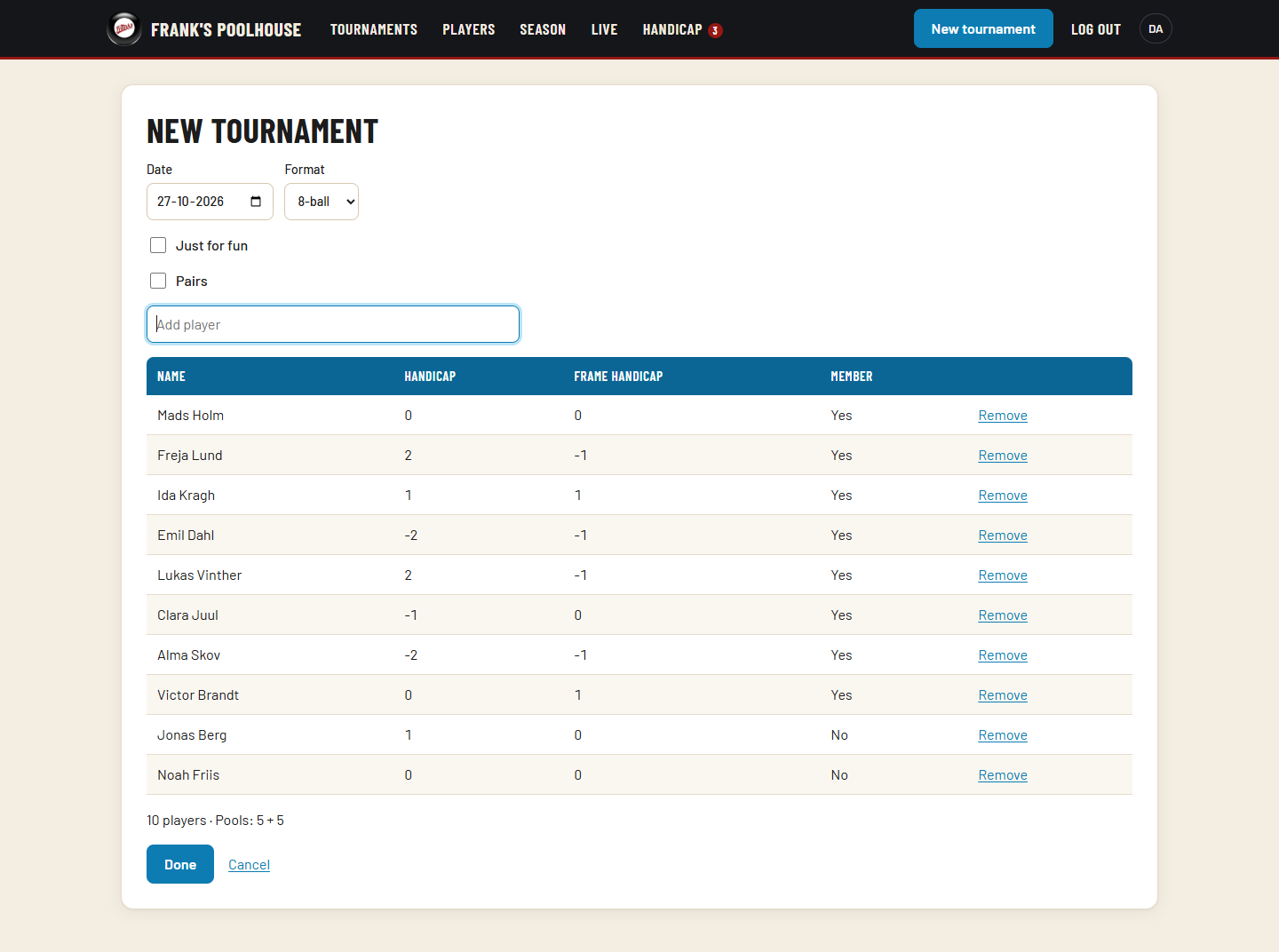Click the Frank's Poolhouse logo icon
Image resolution: width=1279 pixels, height=952 pixels.
[x=124, y=29]
